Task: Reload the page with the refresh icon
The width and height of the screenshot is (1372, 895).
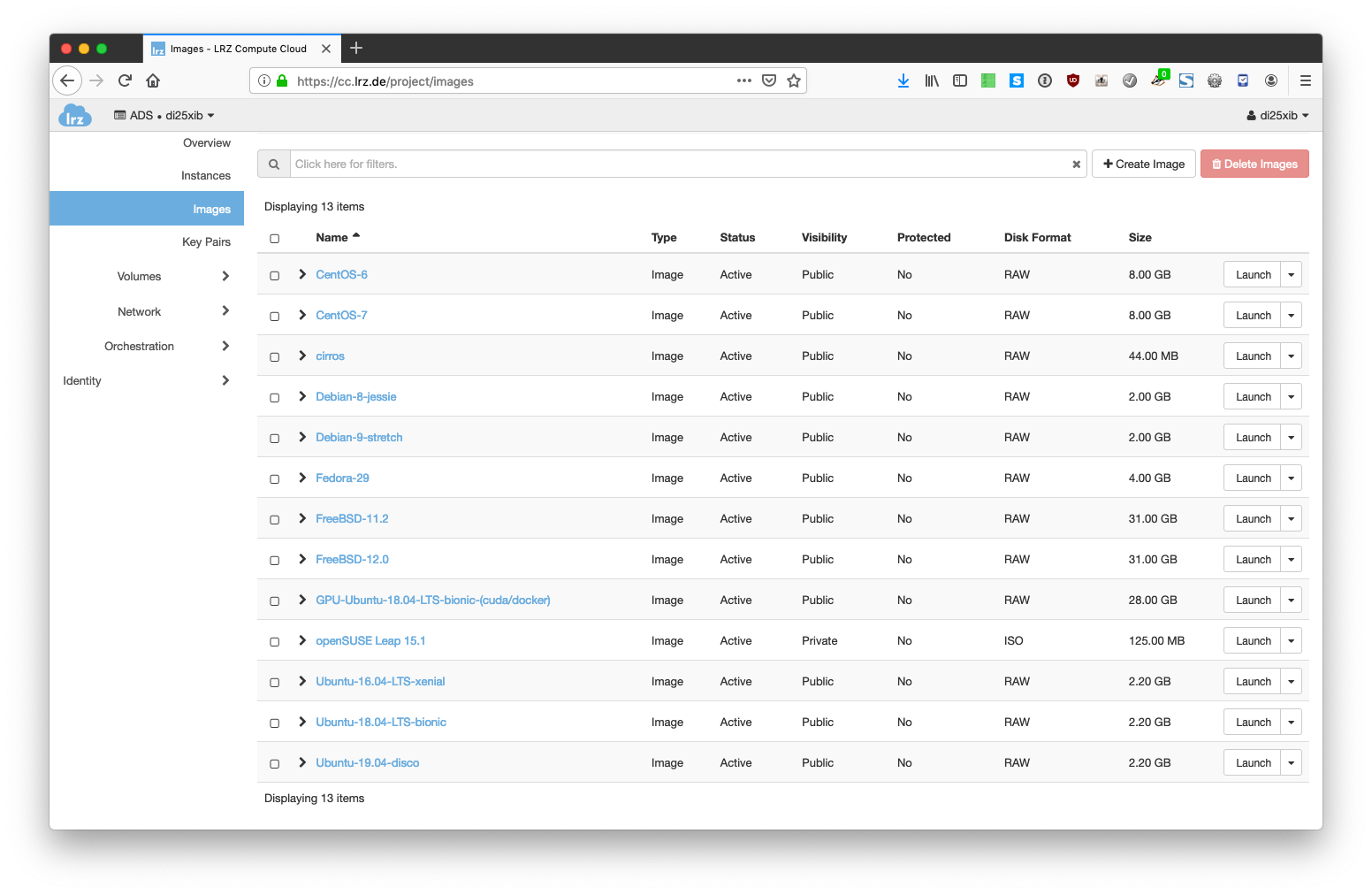Action: [x=125, y=80]
